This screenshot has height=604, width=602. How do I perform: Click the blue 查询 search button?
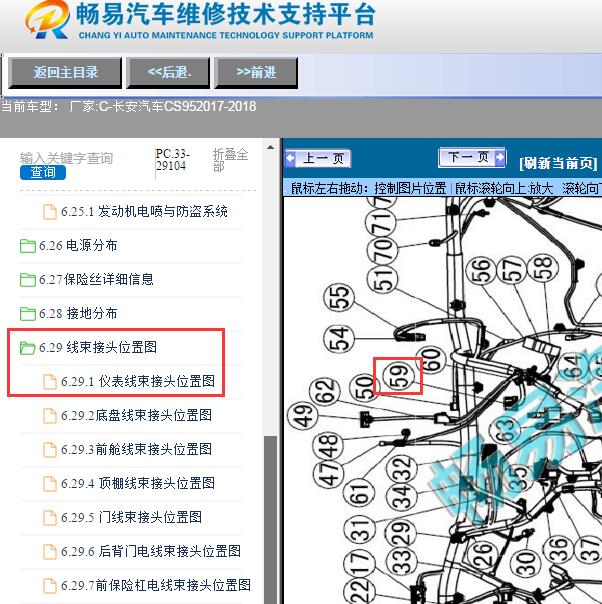[x=43, y=172]
